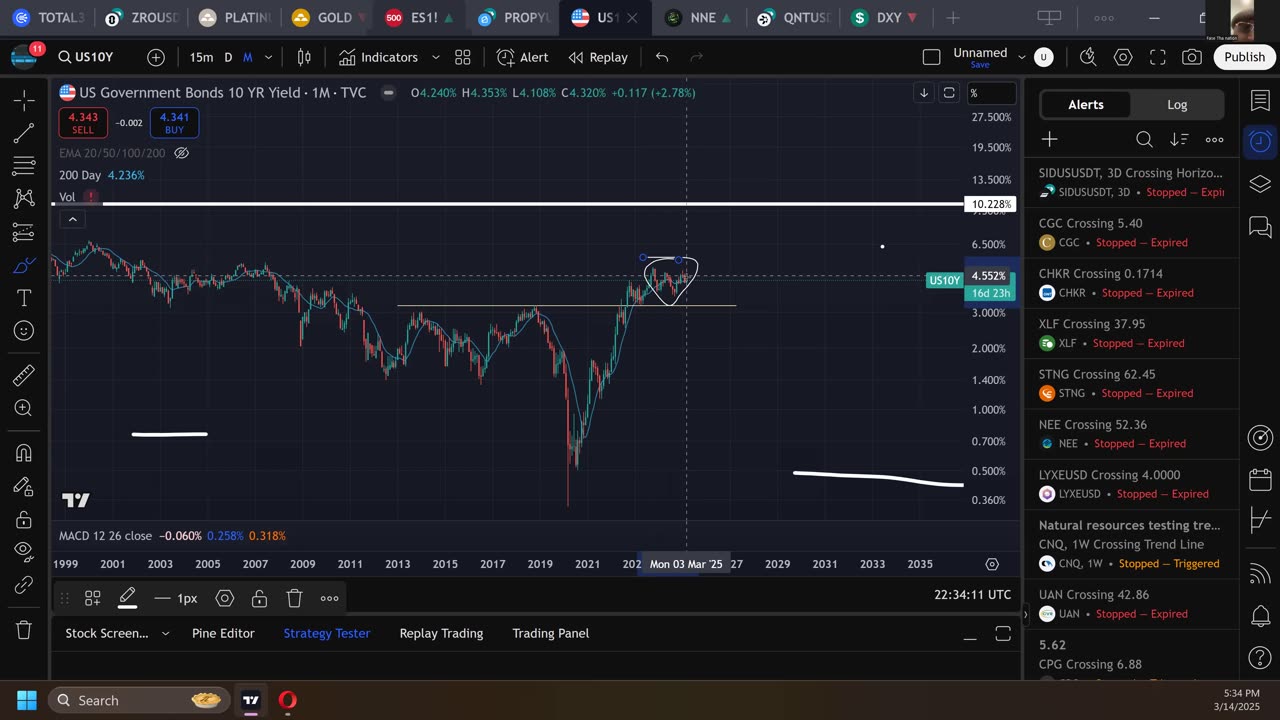Switch to the Alerts tab
Image resolution: width=1280 pixels, height=720 pixels.
[1086, 104]
